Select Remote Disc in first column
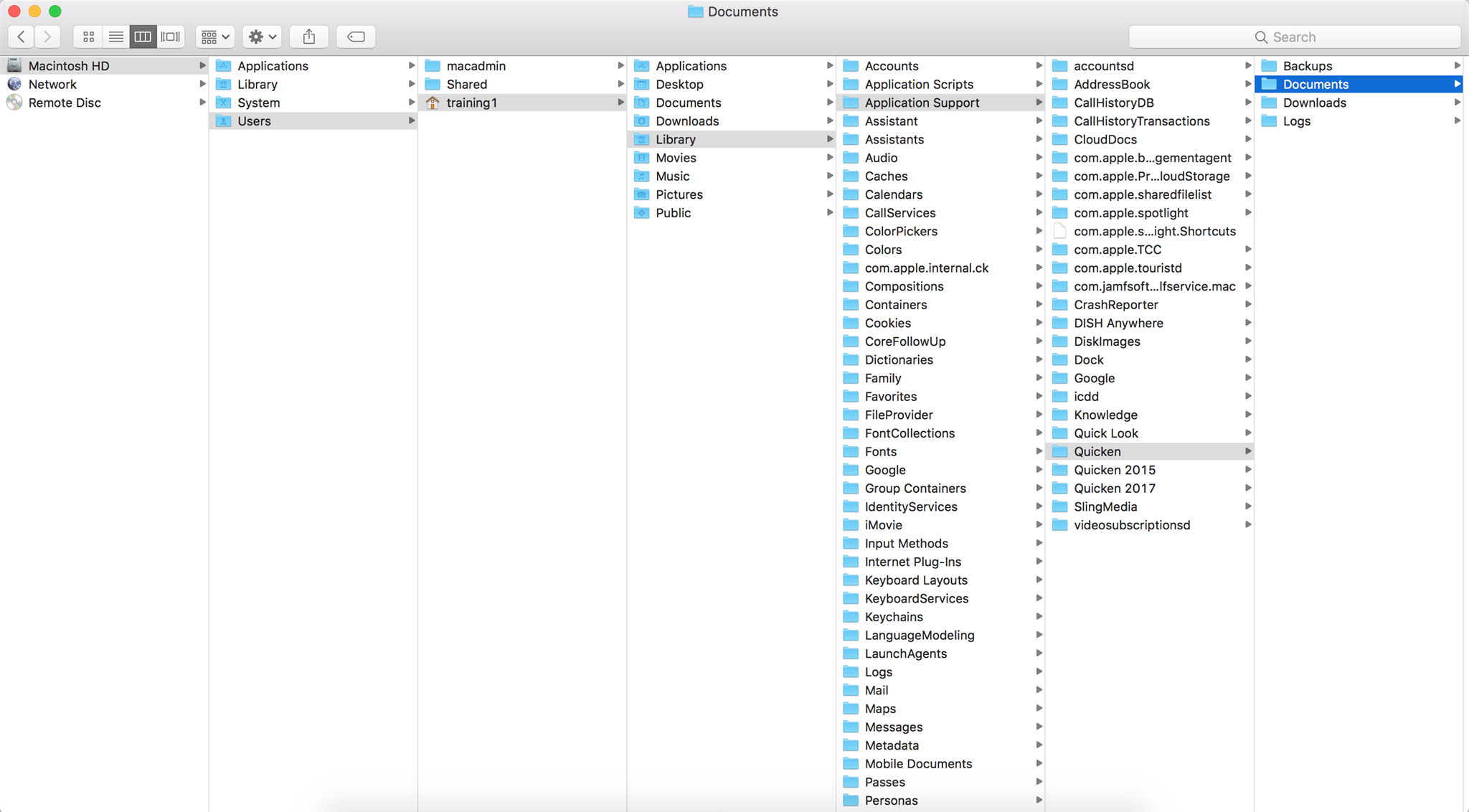Image resolution: width=1469 pixels, height=812 pixels. [65, 103]
